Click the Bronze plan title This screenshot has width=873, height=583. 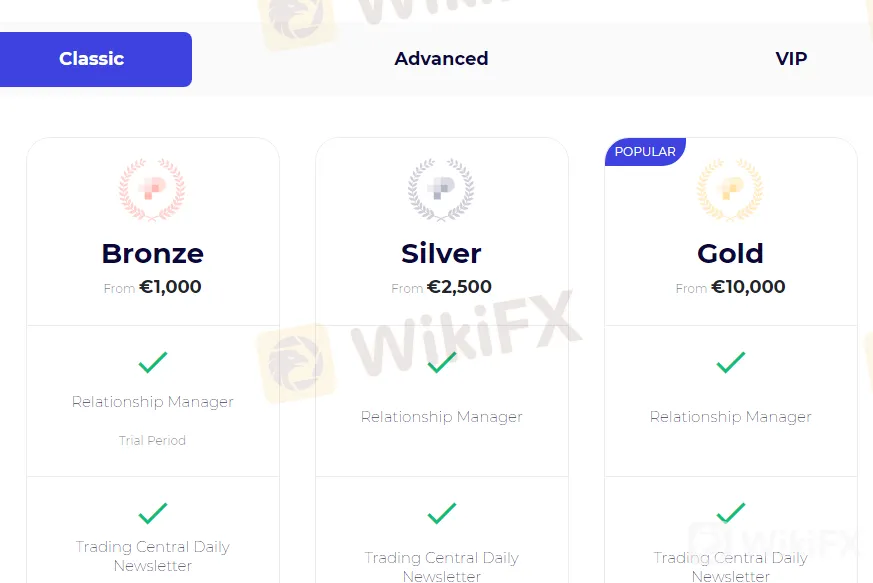(152, 253)
